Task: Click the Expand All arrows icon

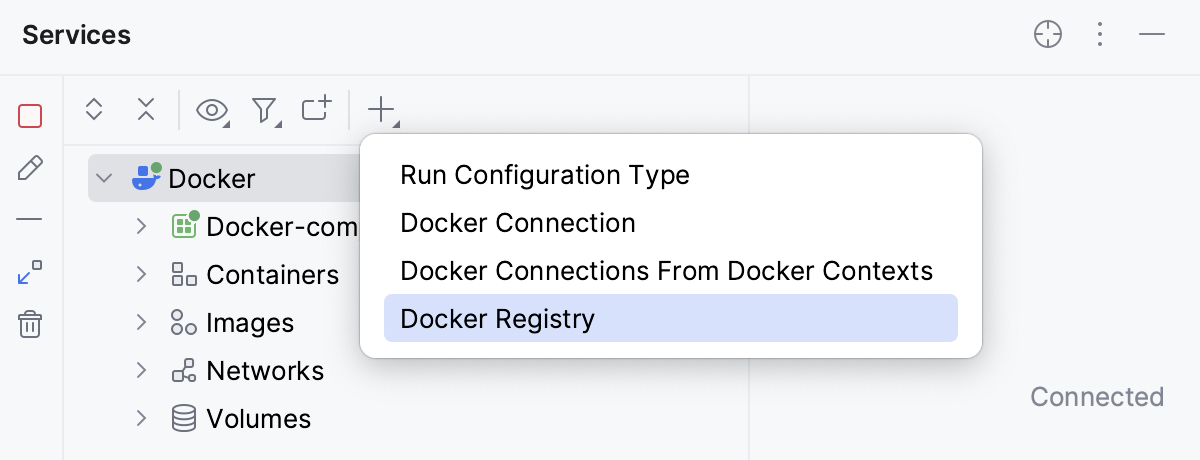Action: [x=94, y=110]
